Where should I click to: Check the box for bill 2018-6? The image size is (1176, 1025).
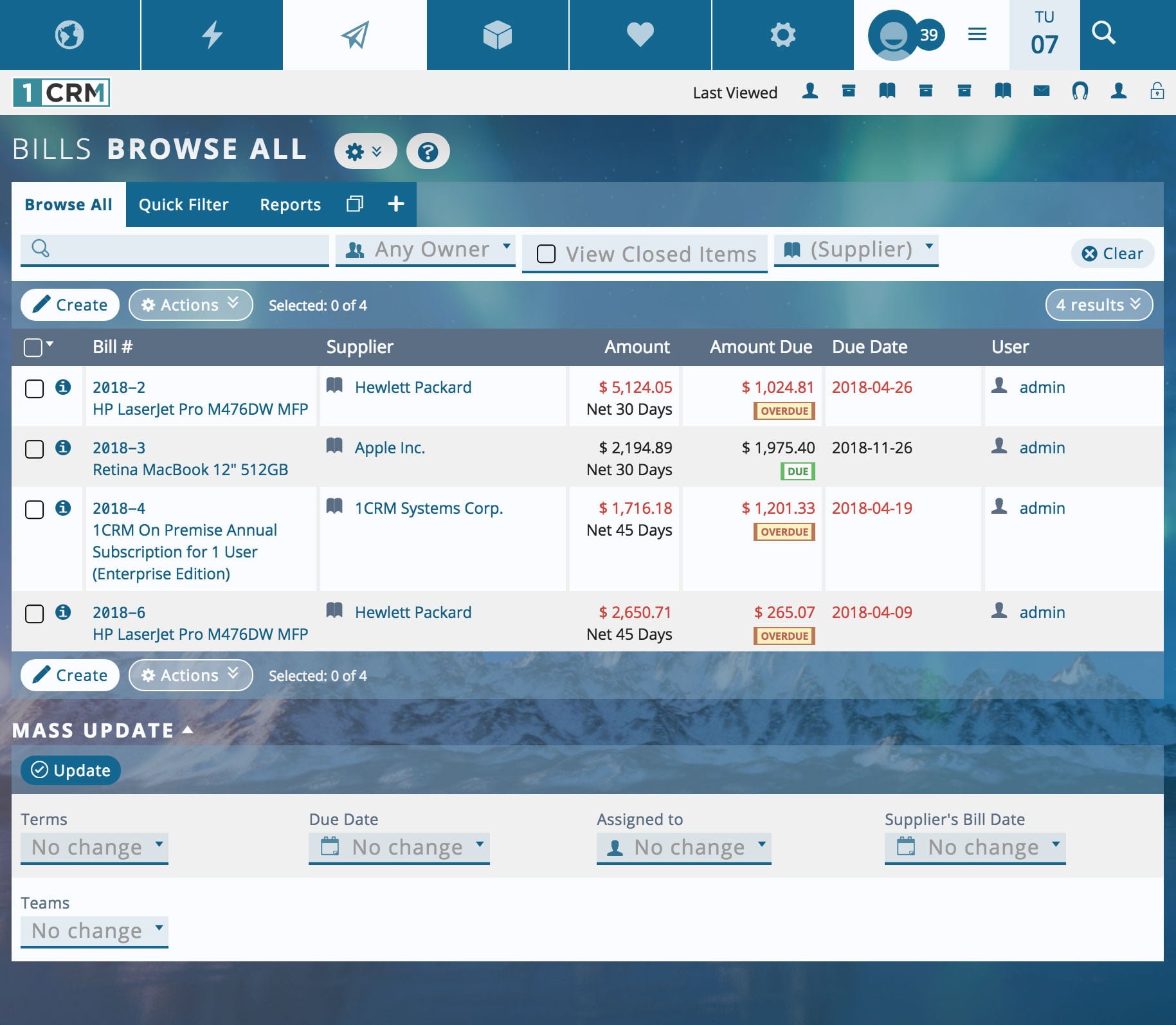[x=34, y=614]
